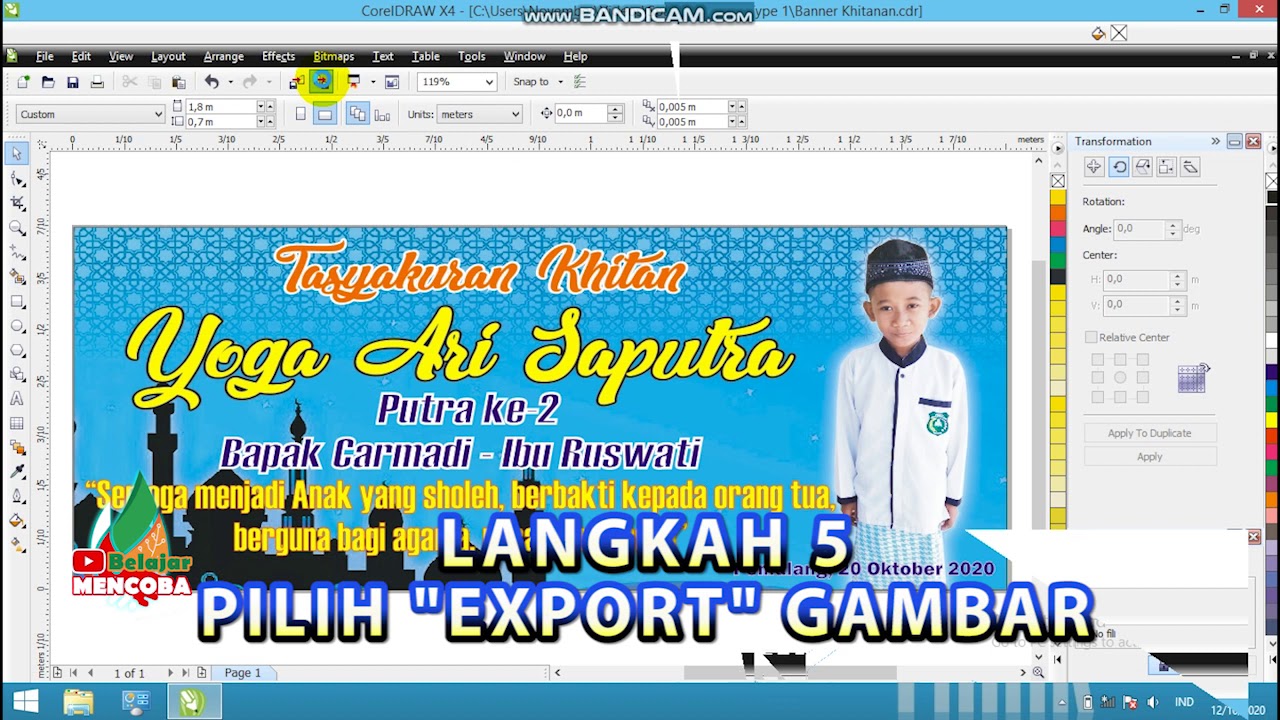1280x720 pixels.
Task: Select the Crop tool
Action: [x=17, y=203]
